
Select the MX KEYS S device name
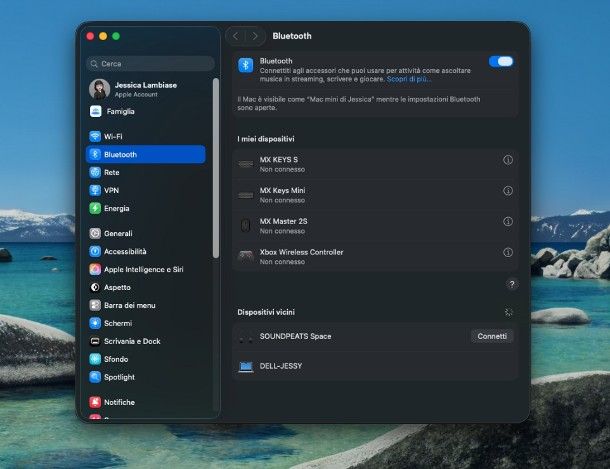pos(279,159)
